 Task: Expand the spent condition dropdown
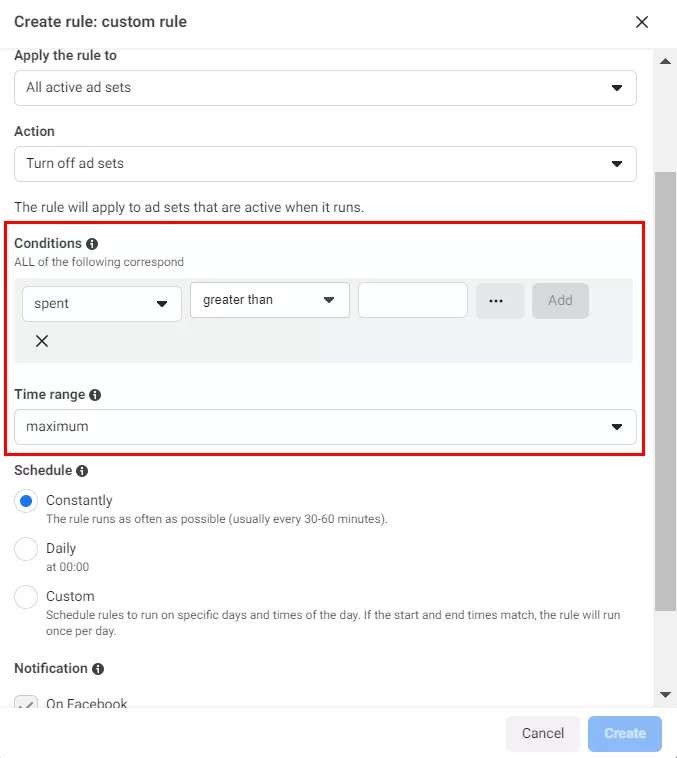pos(102,304)
